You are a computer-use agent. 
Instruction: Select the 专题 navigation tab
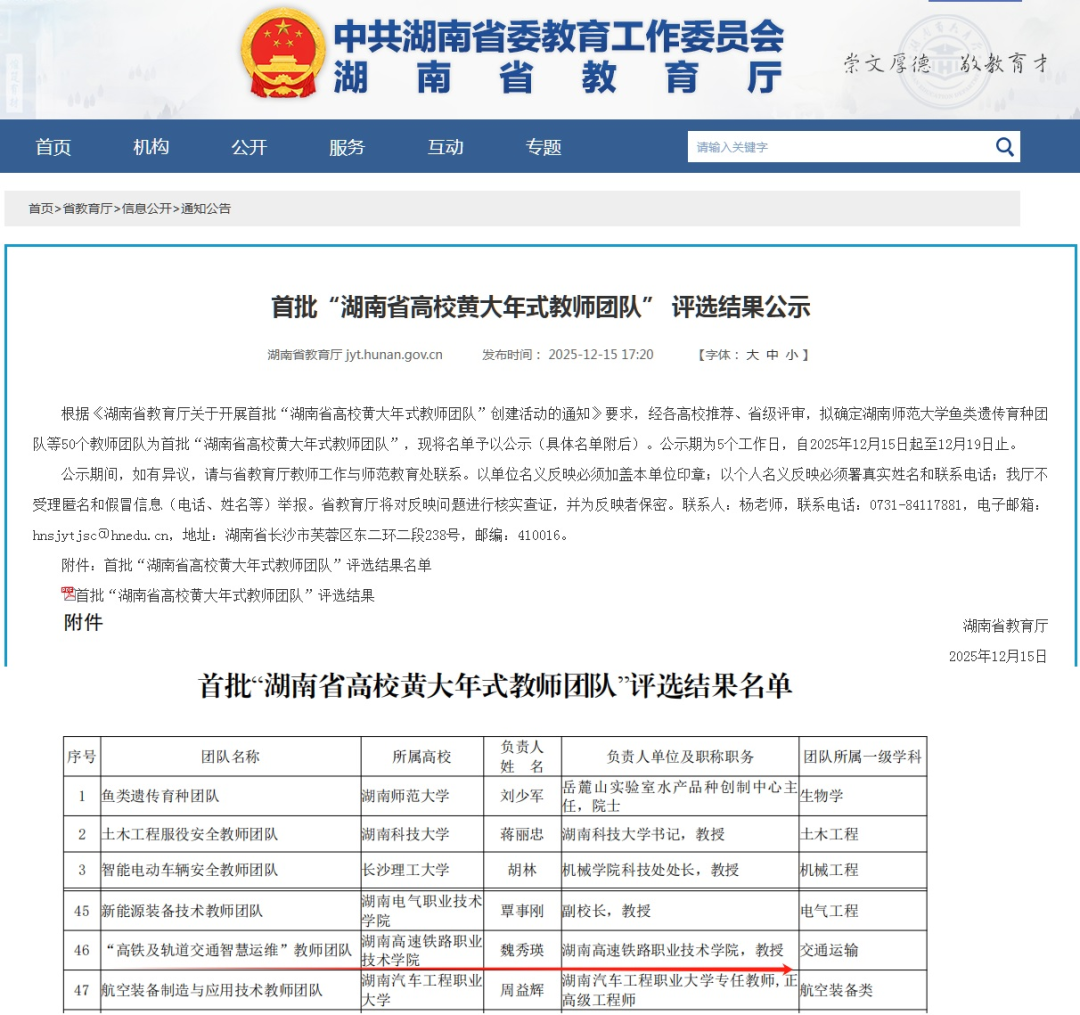tap(542, 146)
